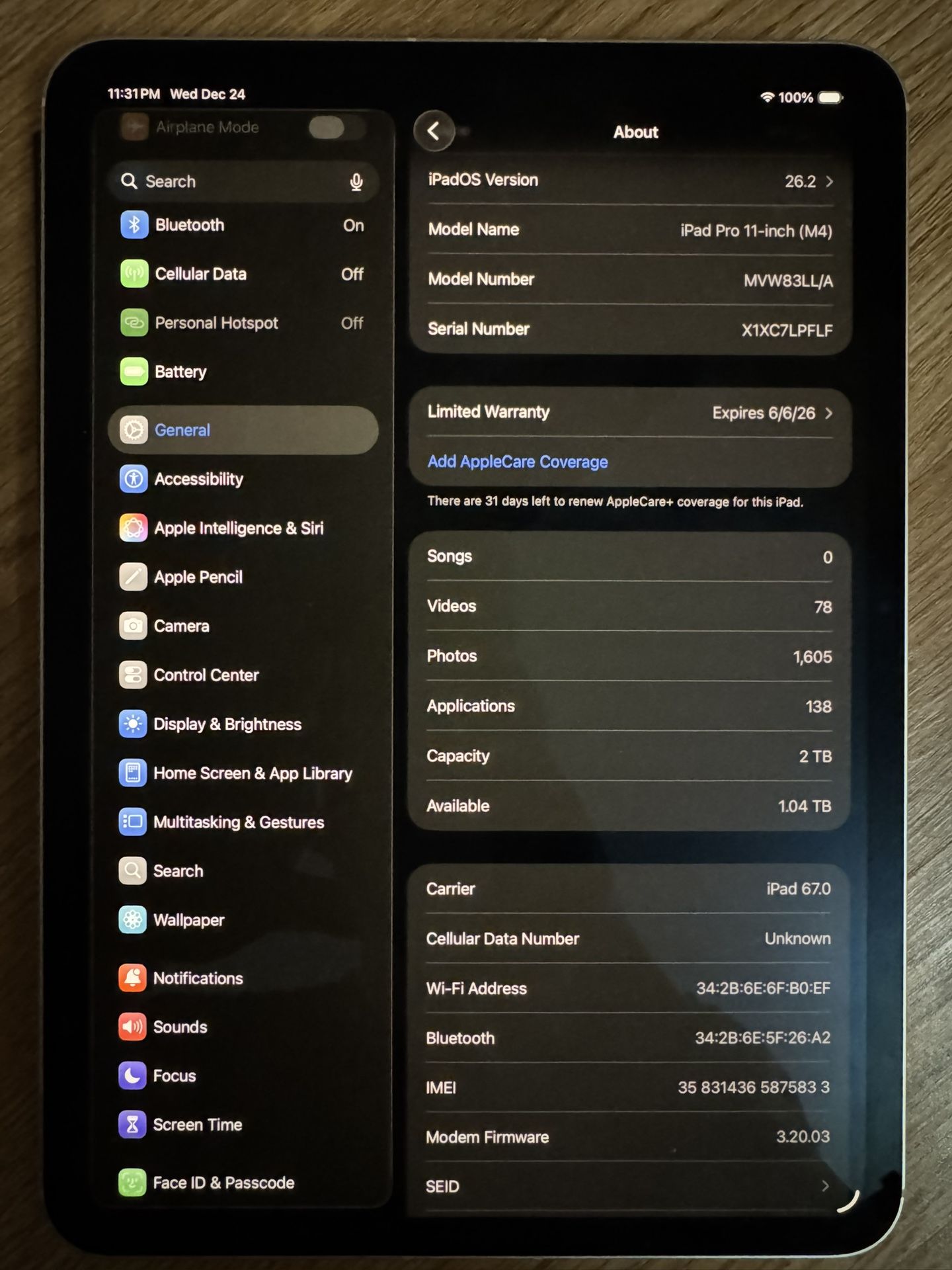
Task: Tap the About page title
Action: pos(636,132)
